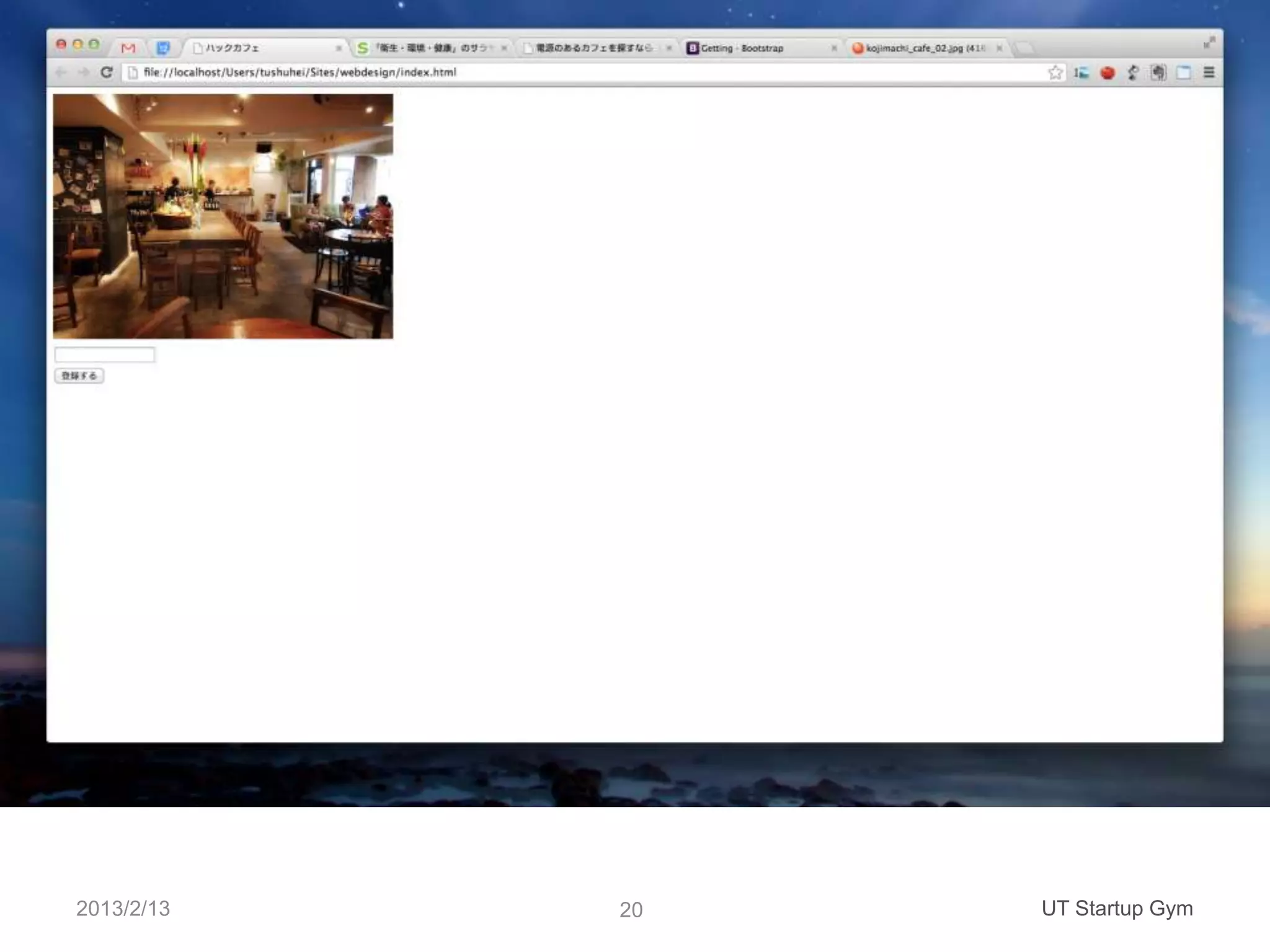Open a new tab

click(x=1026, y=48)
